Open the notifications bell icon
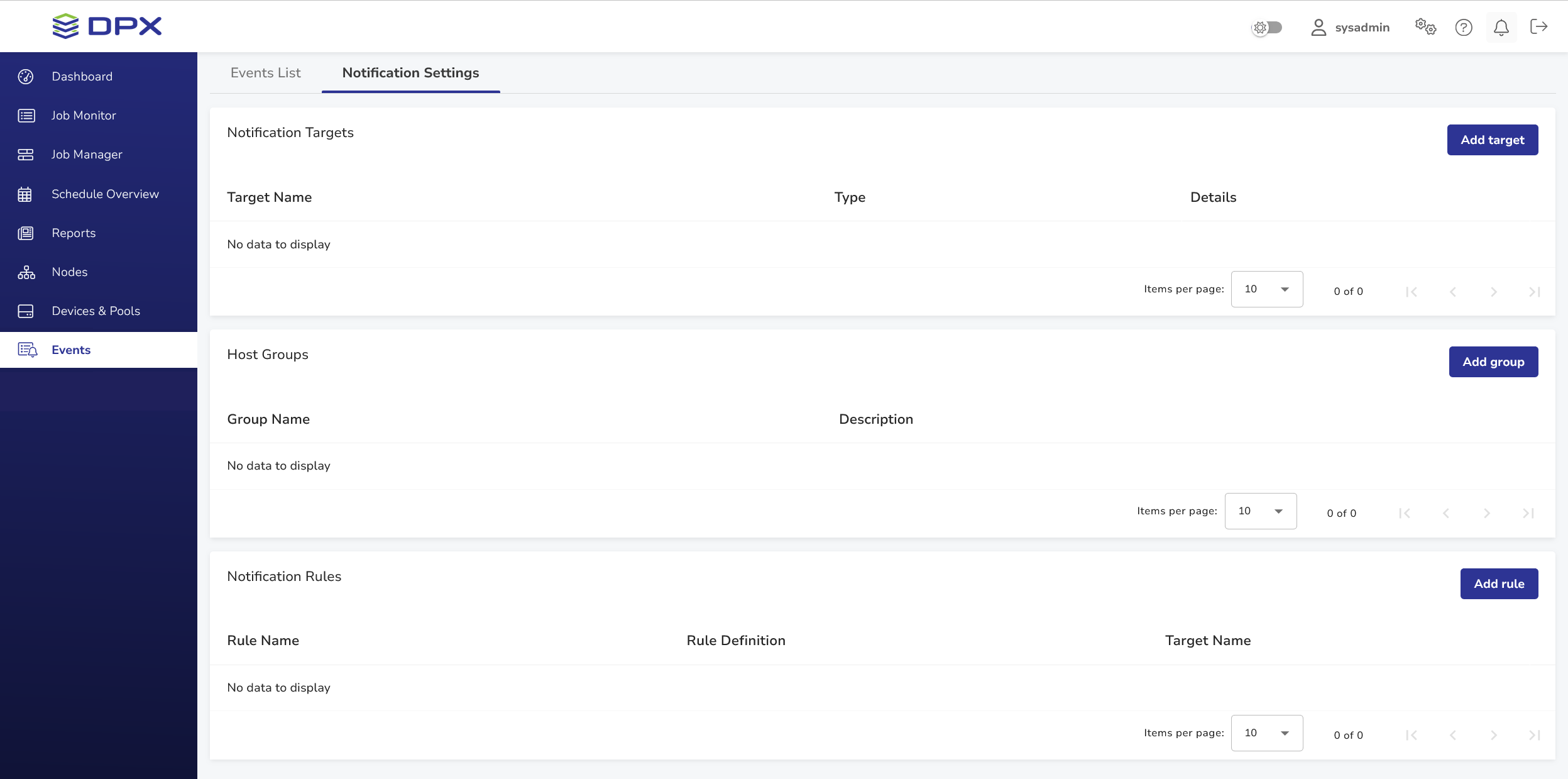Screen dimensions: 1568x779 point(1501,28)
